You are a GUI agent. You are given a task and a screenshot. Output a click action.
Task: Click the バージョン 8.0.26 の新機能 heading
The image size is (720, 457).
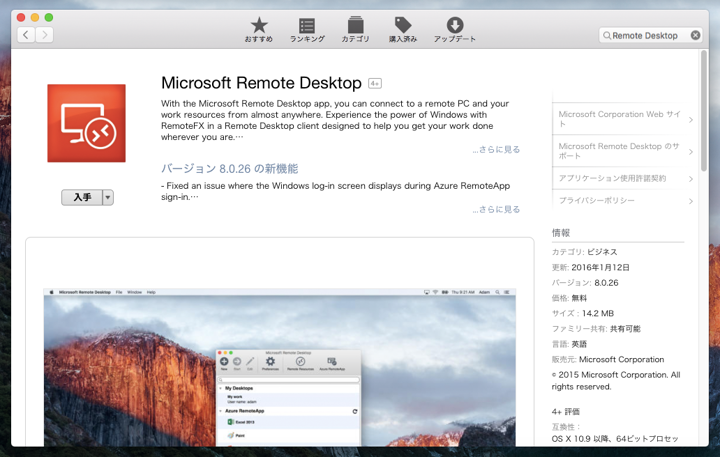[229, 169]
